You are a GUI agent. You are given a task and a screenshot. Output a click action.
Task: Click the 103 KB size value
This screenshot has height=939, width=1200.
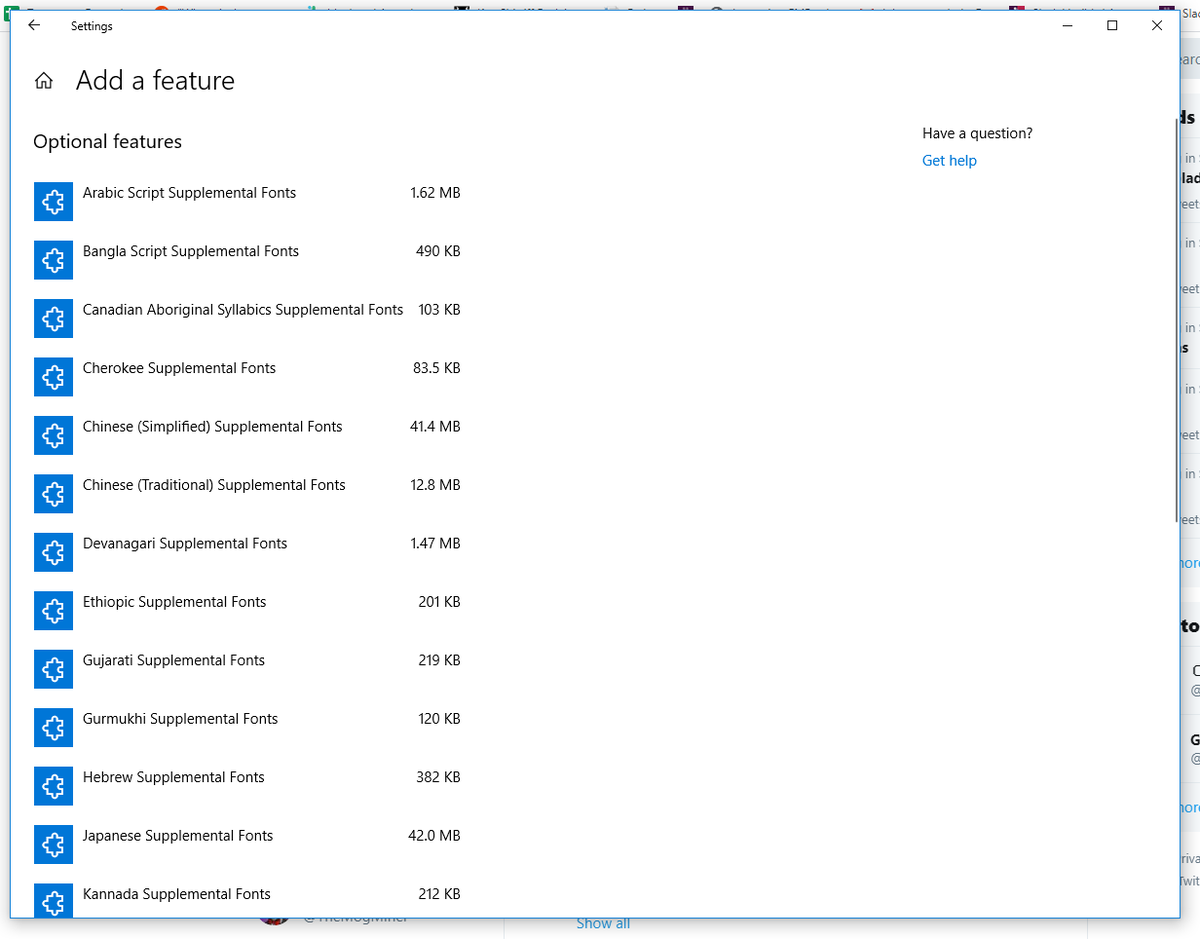pos(439,310)
